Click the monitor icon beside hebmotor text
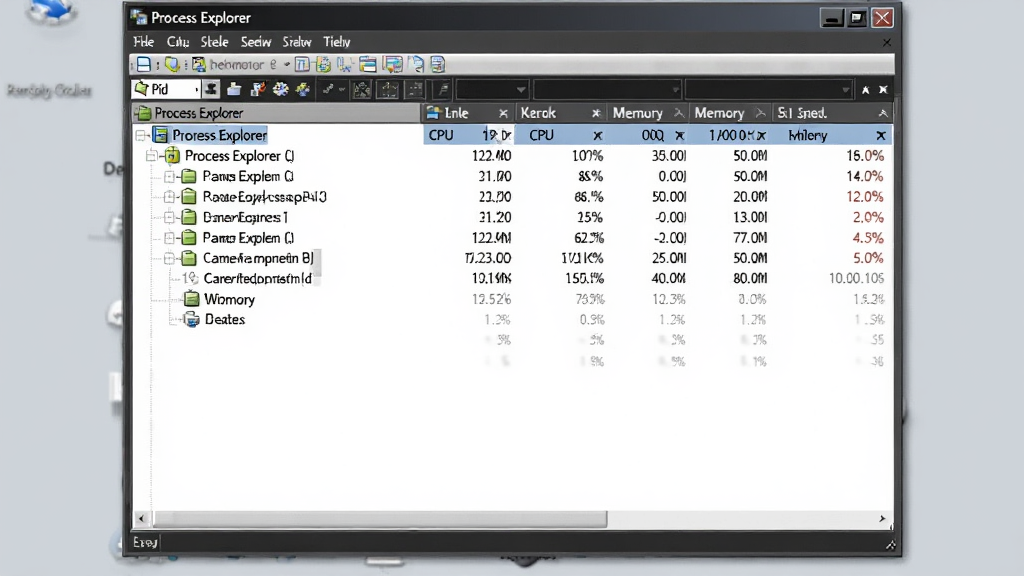This screenshot has width=1024, height=576. tap(199, 64)
